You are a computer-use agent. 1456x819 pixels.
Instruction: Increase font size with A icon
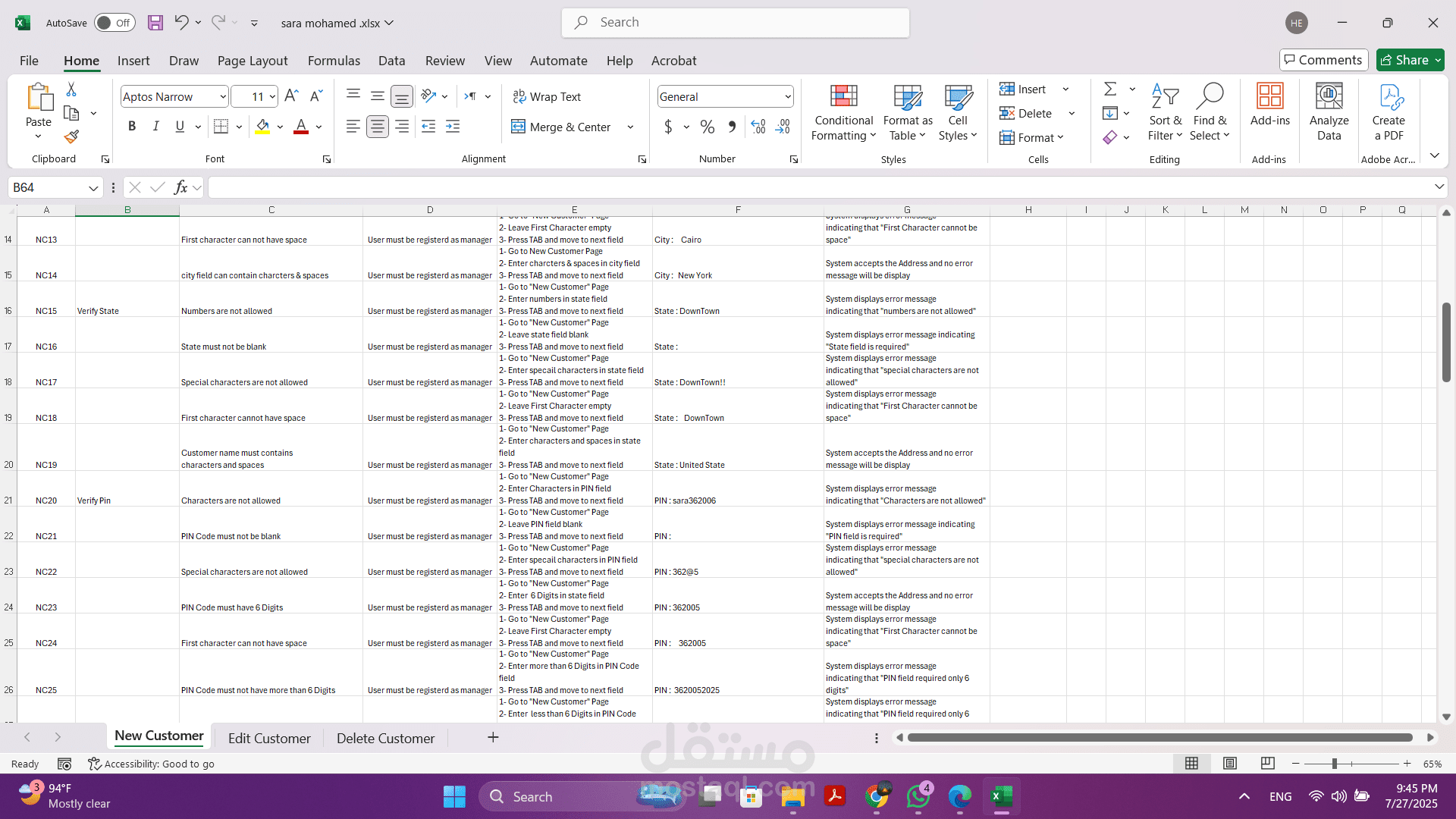pyautogui.click(x=291, y=96)
